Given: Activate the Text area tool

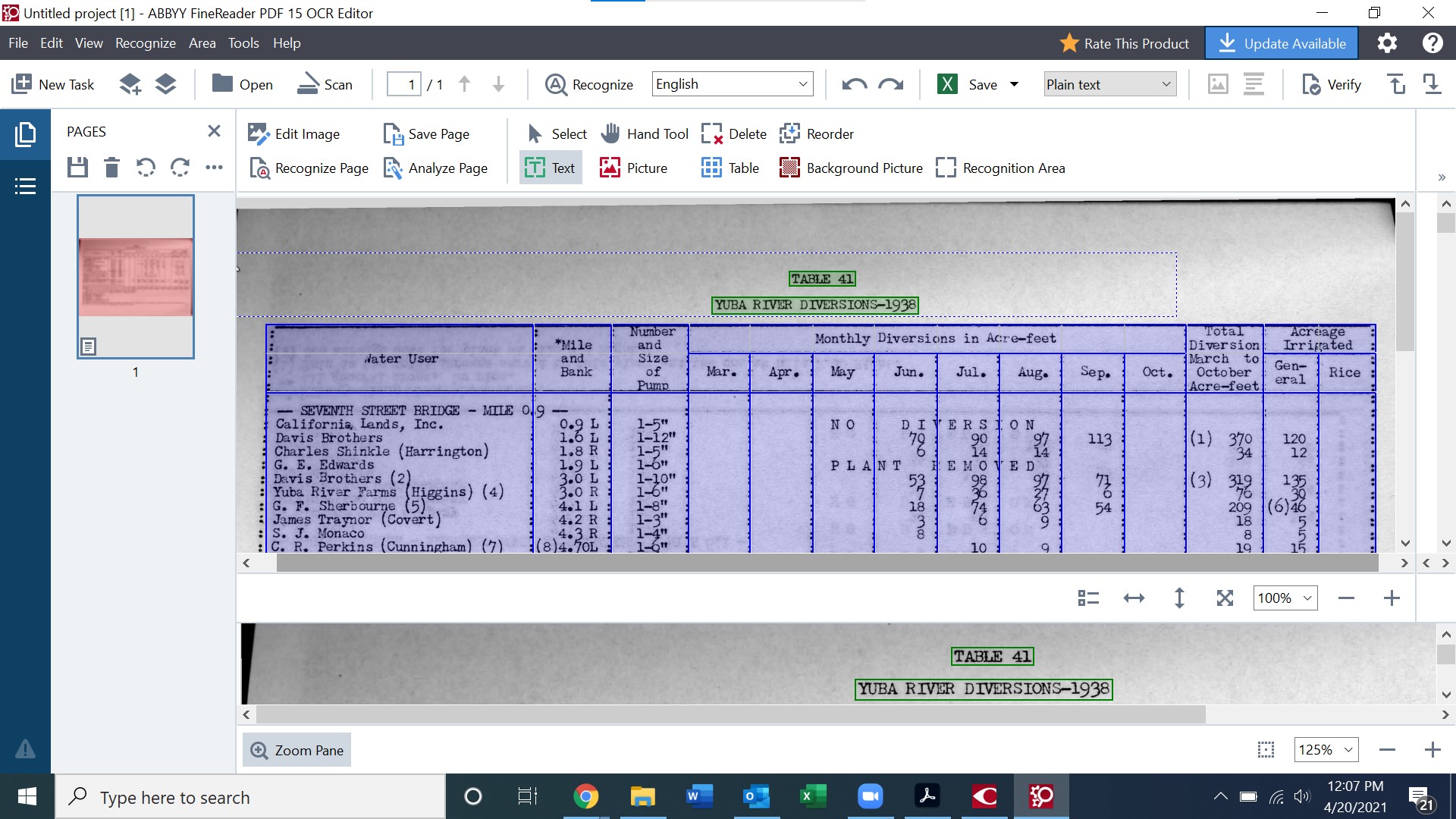Looking at the screenshot, I should (550, 168).
